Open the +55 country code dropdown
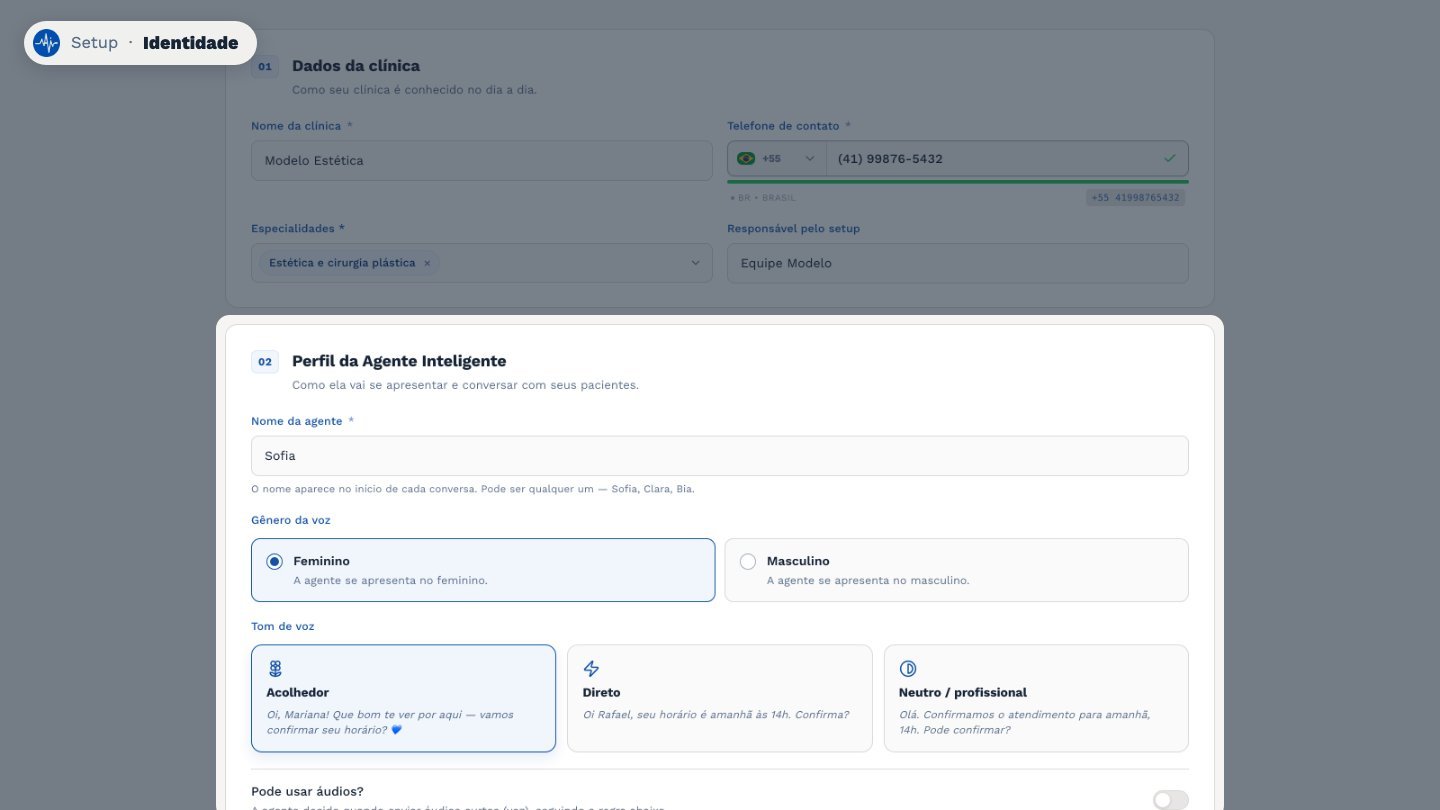This screenshot has height=810, width=1440. (x=777, y=158)
